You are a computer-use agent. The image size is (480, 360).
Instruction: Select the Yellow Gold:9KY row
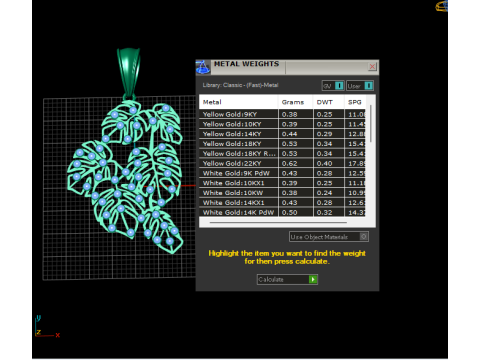(282, 114)
